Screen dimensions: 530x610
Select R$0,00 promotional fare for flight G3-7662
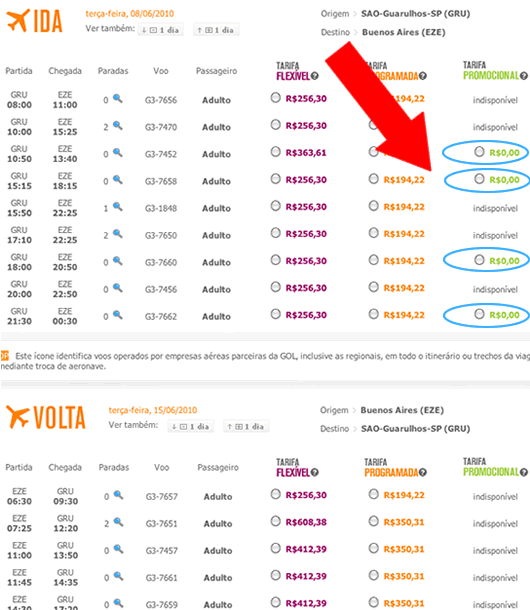[x=479, y=314]
